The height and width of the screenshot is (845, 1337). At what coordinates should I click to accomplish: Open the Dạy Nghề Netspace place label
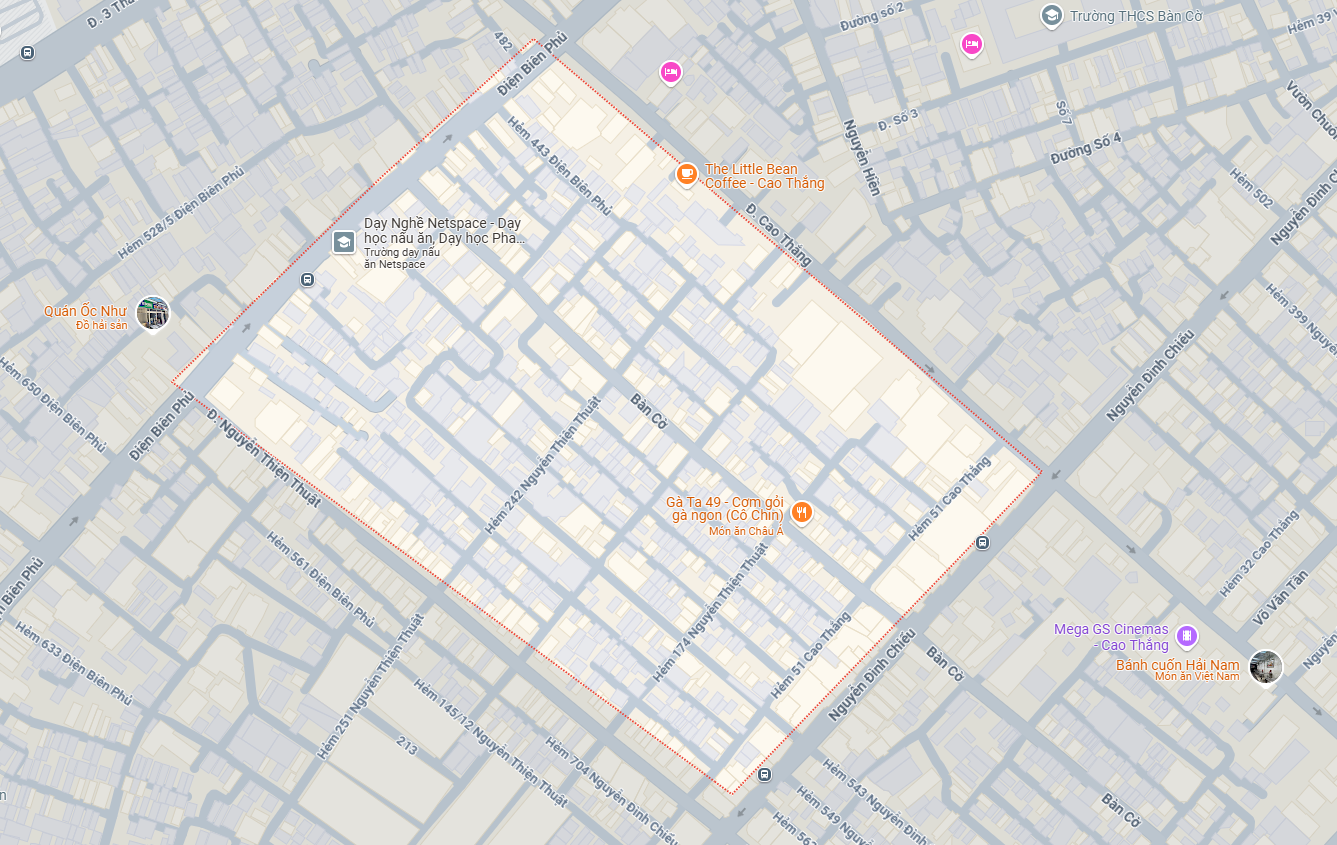pos(443,231)
